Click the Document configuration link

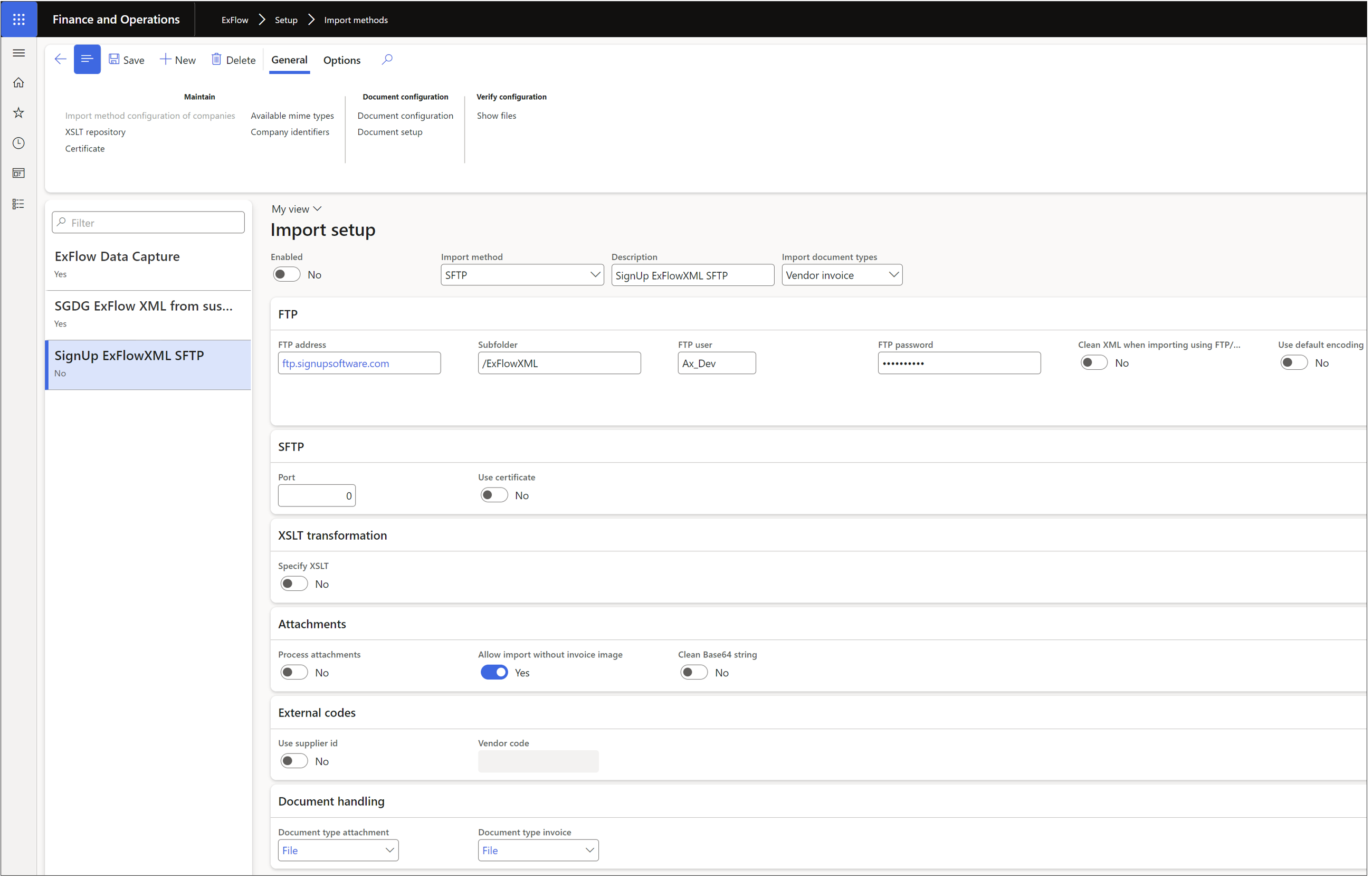pyautogui.click(x=404, y=115)
